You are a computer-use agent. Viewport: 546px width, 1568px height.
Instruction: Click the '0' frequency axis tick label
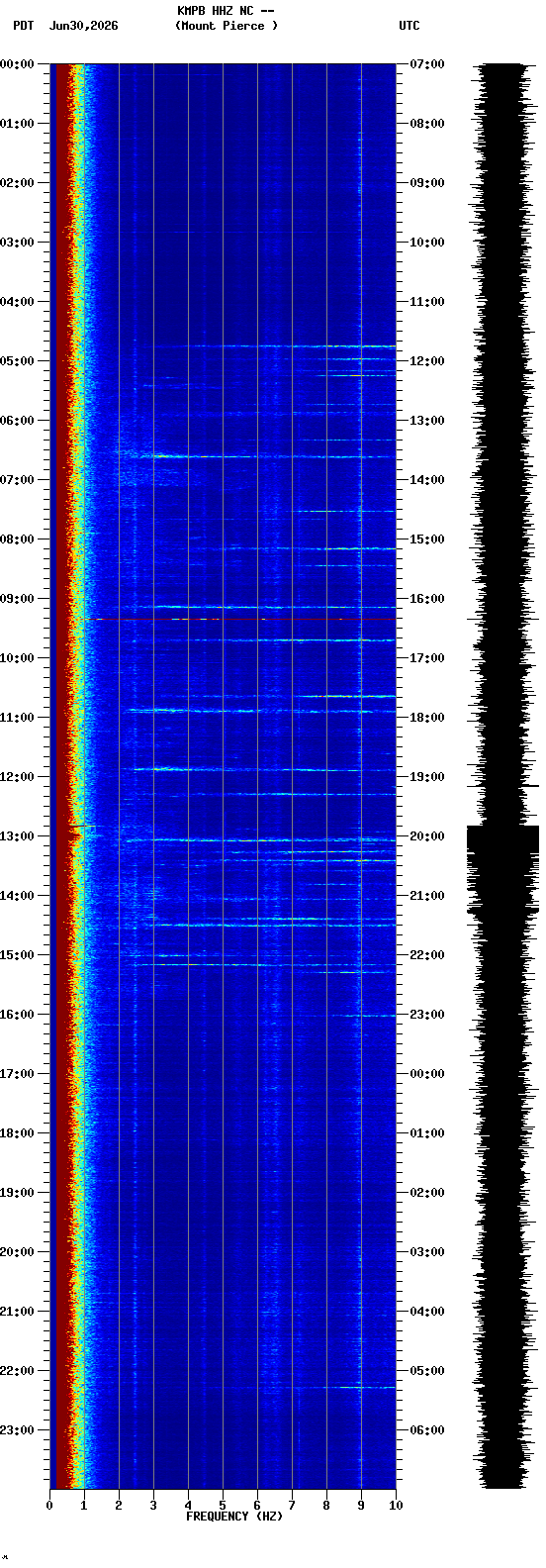(x=49, y=1506)
